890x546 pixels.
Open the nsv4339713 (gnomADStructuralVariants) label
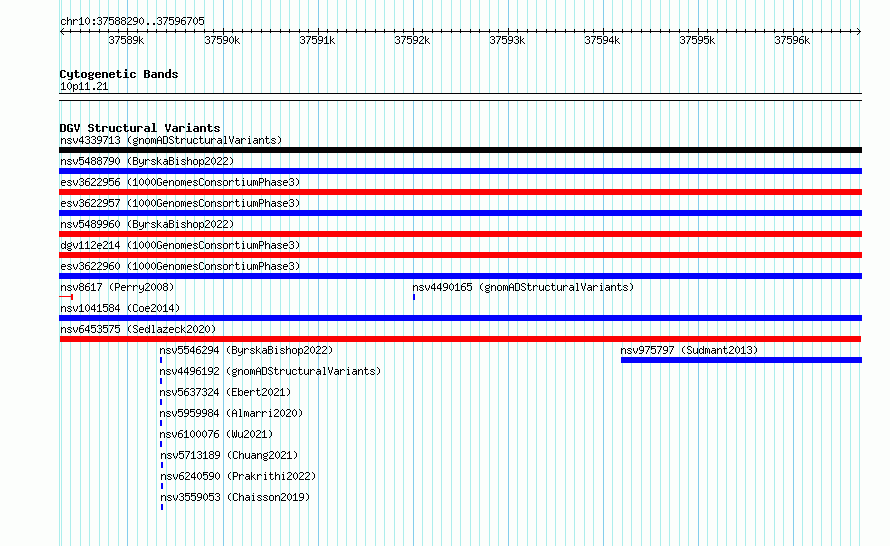(x=171, y=140)
